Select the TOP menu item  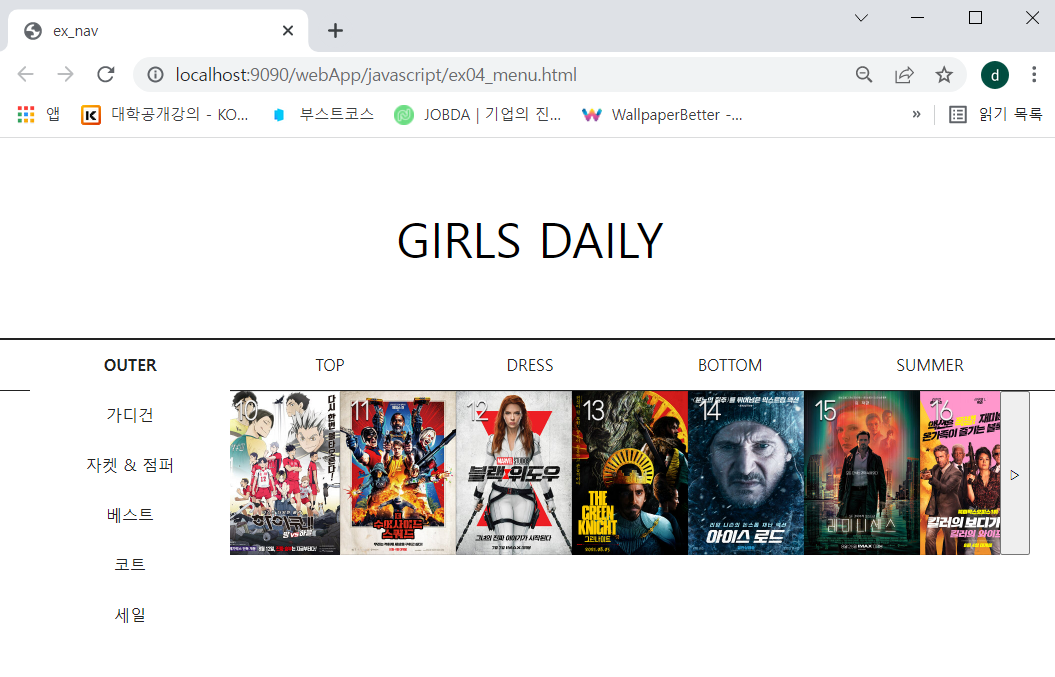coord(330,365)
